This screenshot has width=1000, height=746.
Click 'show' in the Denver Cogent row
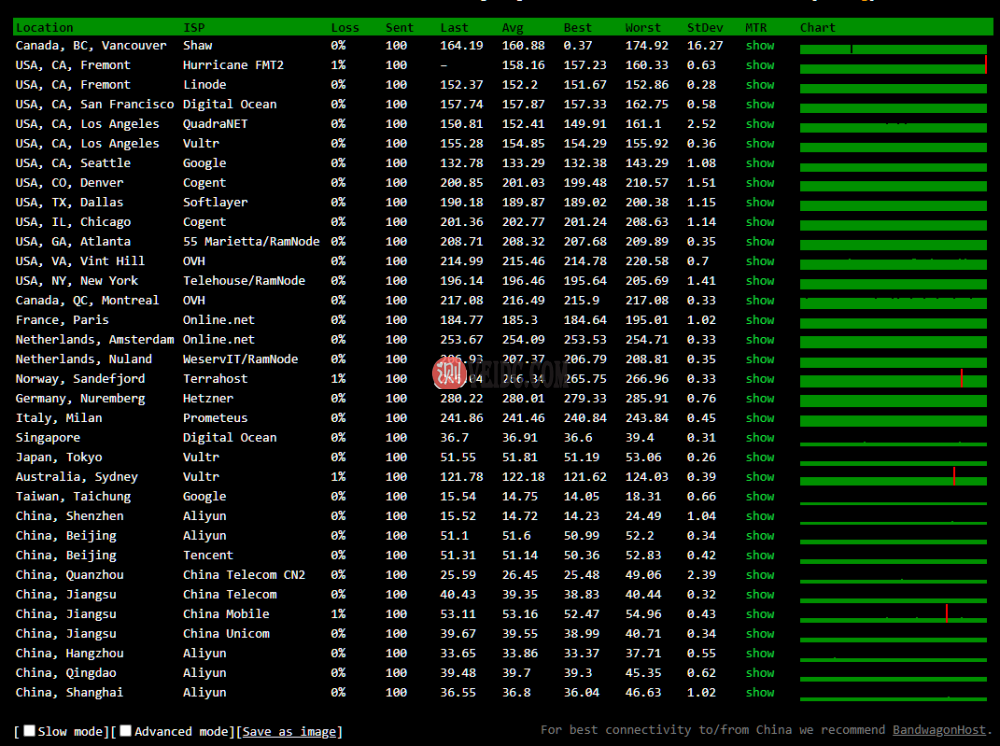[x=760, y=182]
